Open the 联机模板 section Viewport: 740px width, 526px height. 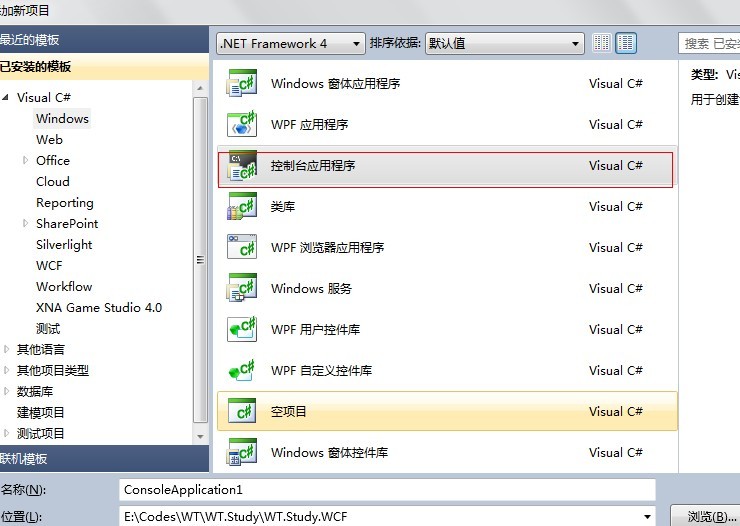point(104,459)
